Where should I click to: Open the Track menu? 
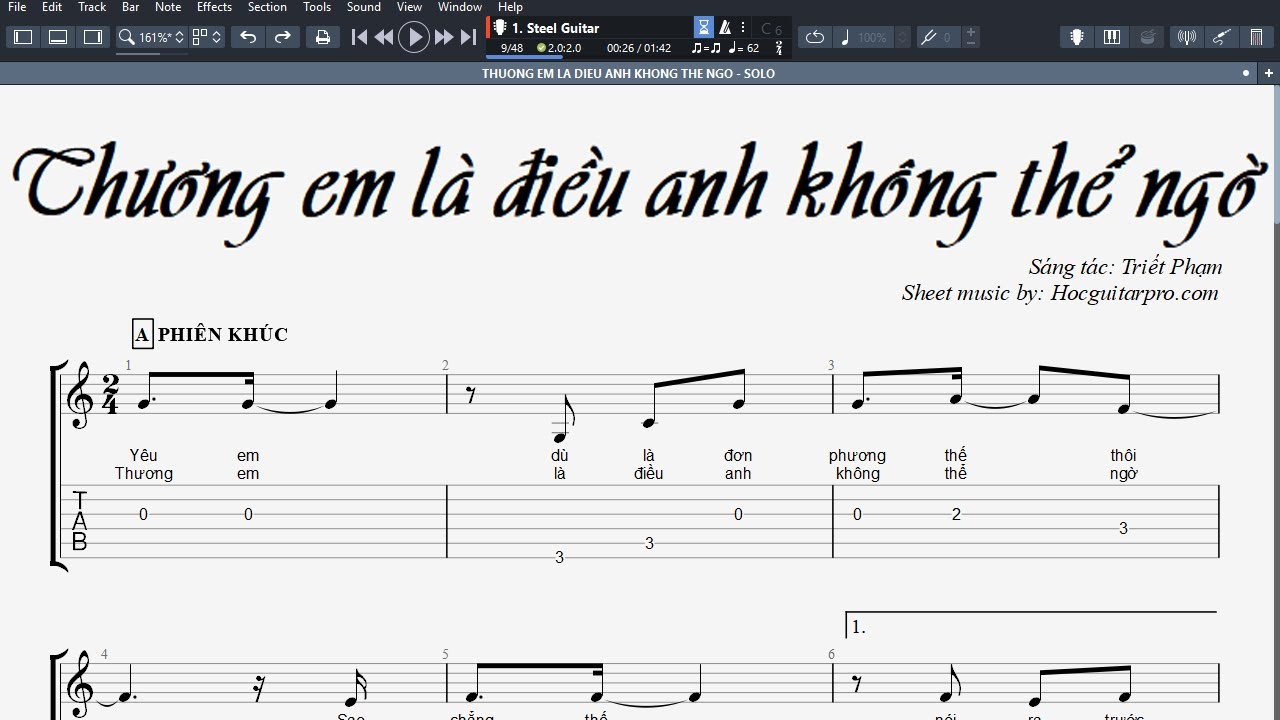[92, 7]
